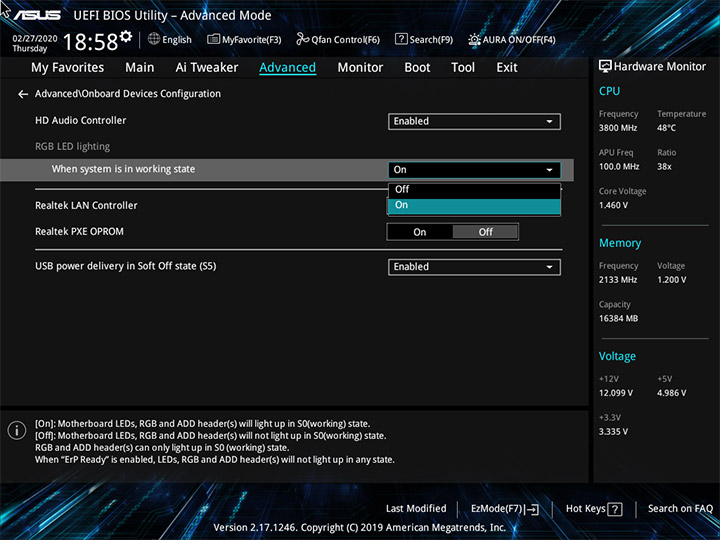Select USB power delivery in Soft Off state label
Viewport: 720px width, 540px height.
(x=125, y=266)
